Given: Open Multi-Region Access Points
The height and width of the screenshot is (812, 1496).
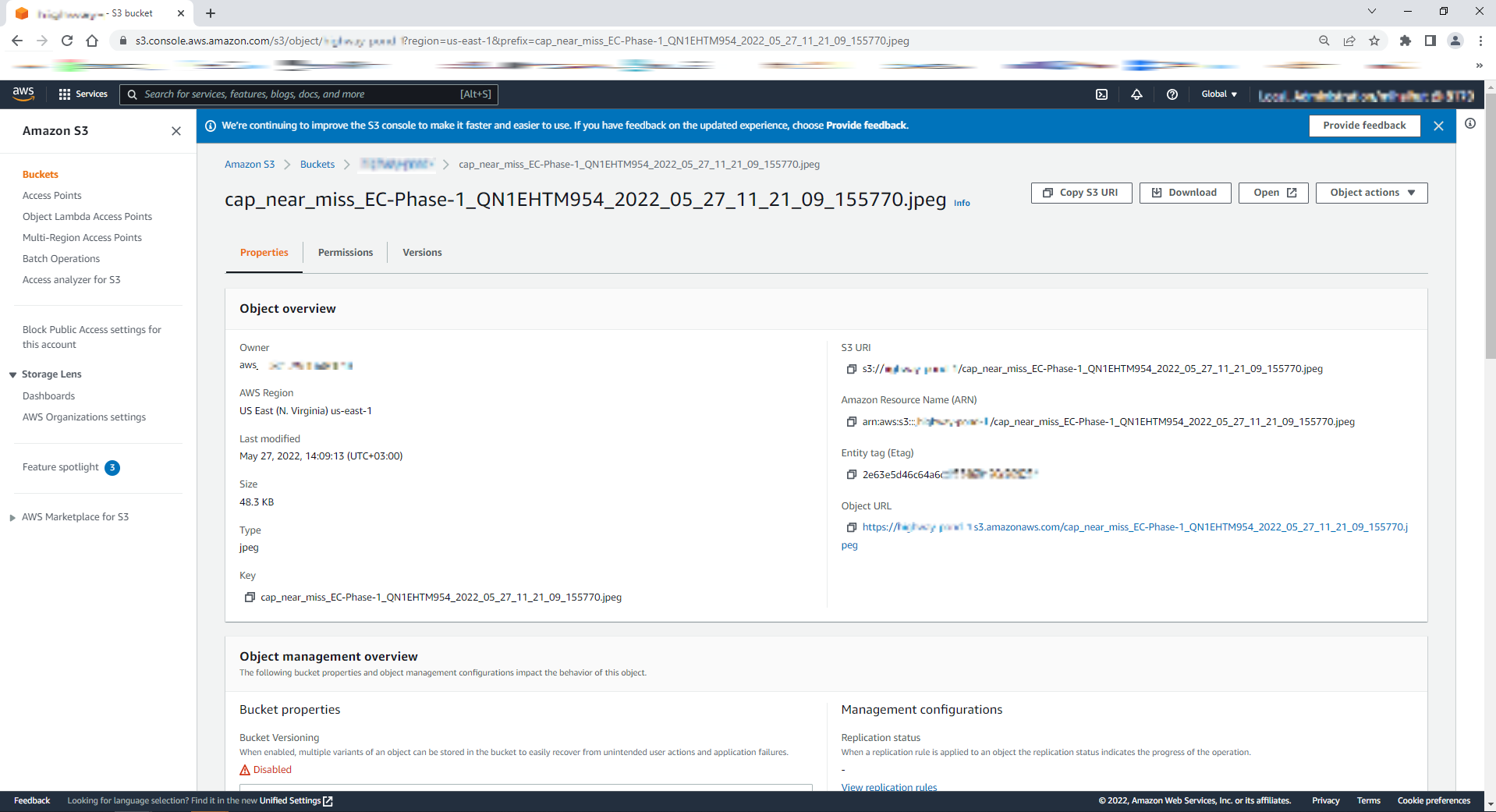Looking at the screenshot, I should tap(82, 238).
